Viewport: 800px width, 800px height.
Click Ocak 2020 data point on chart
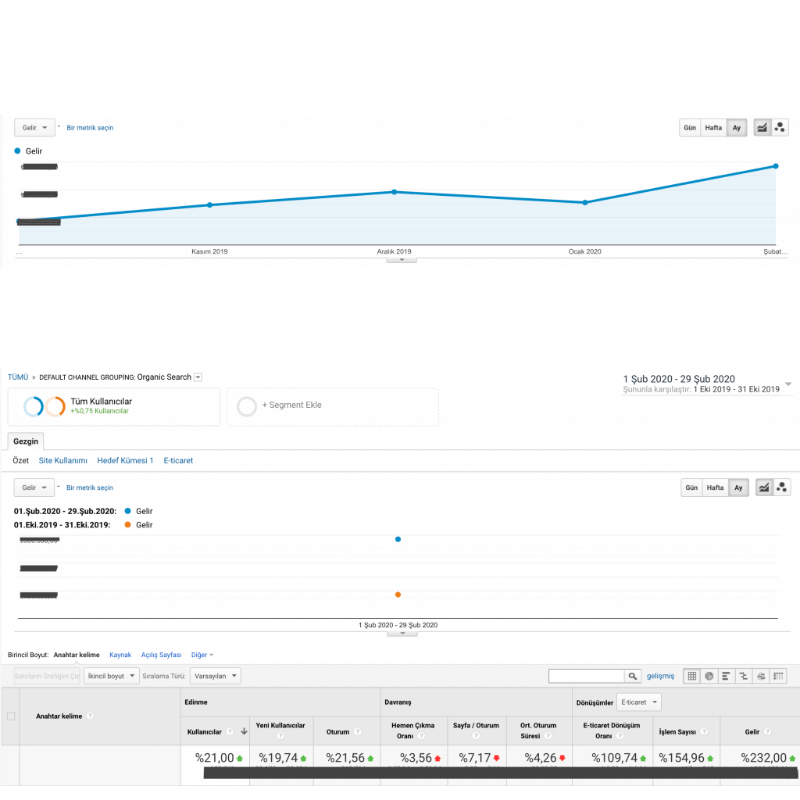click(585, 203)
